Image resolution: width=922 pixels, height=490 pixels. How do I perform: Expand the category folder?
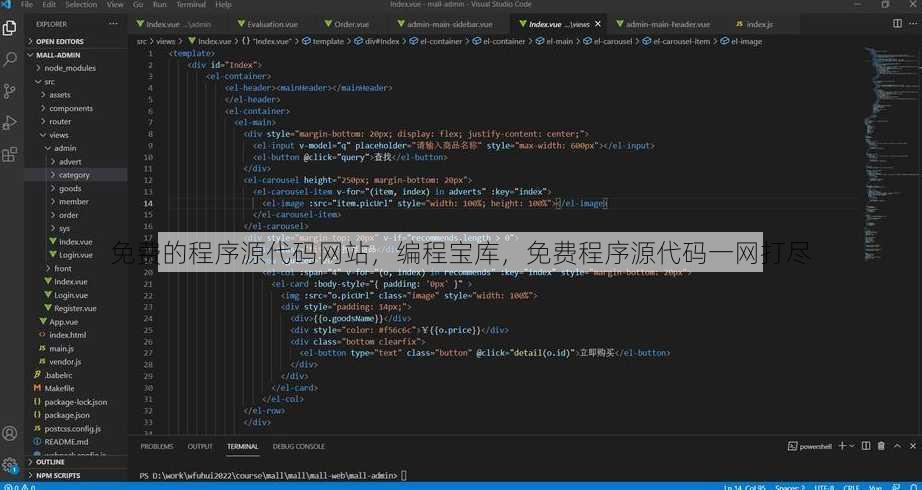click(76, 175)
